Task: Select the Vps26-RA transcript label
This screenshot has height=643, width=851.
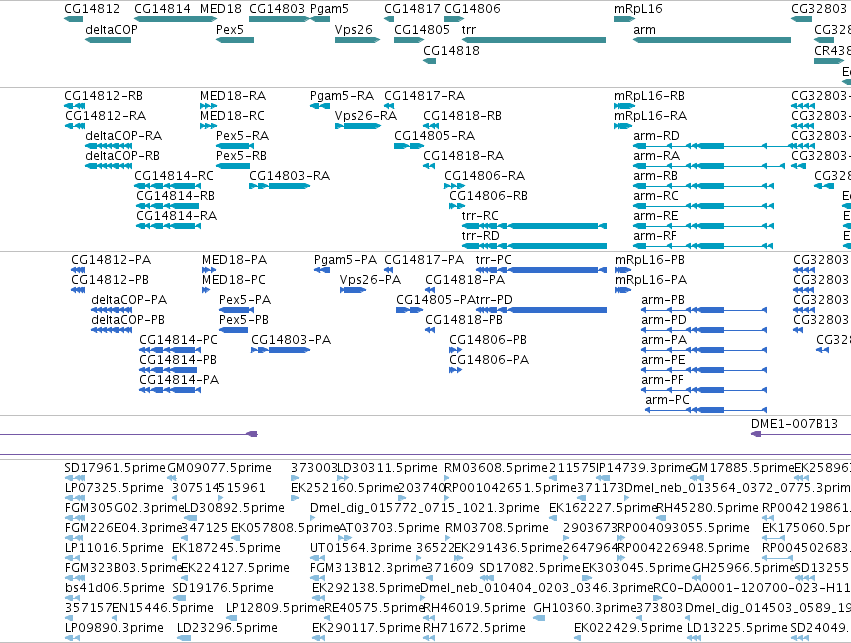Action: [x=366, y=116]
